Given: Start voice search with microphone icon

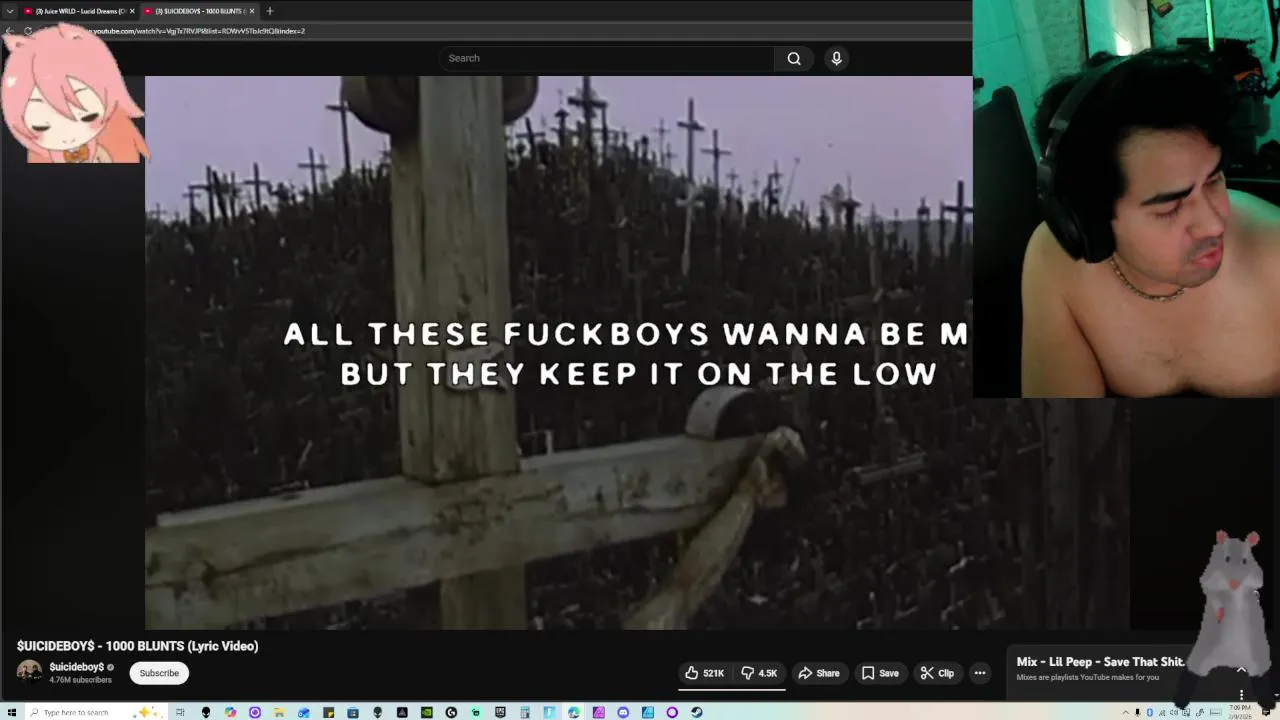Looking at the screenshot, I should (837, 58).
